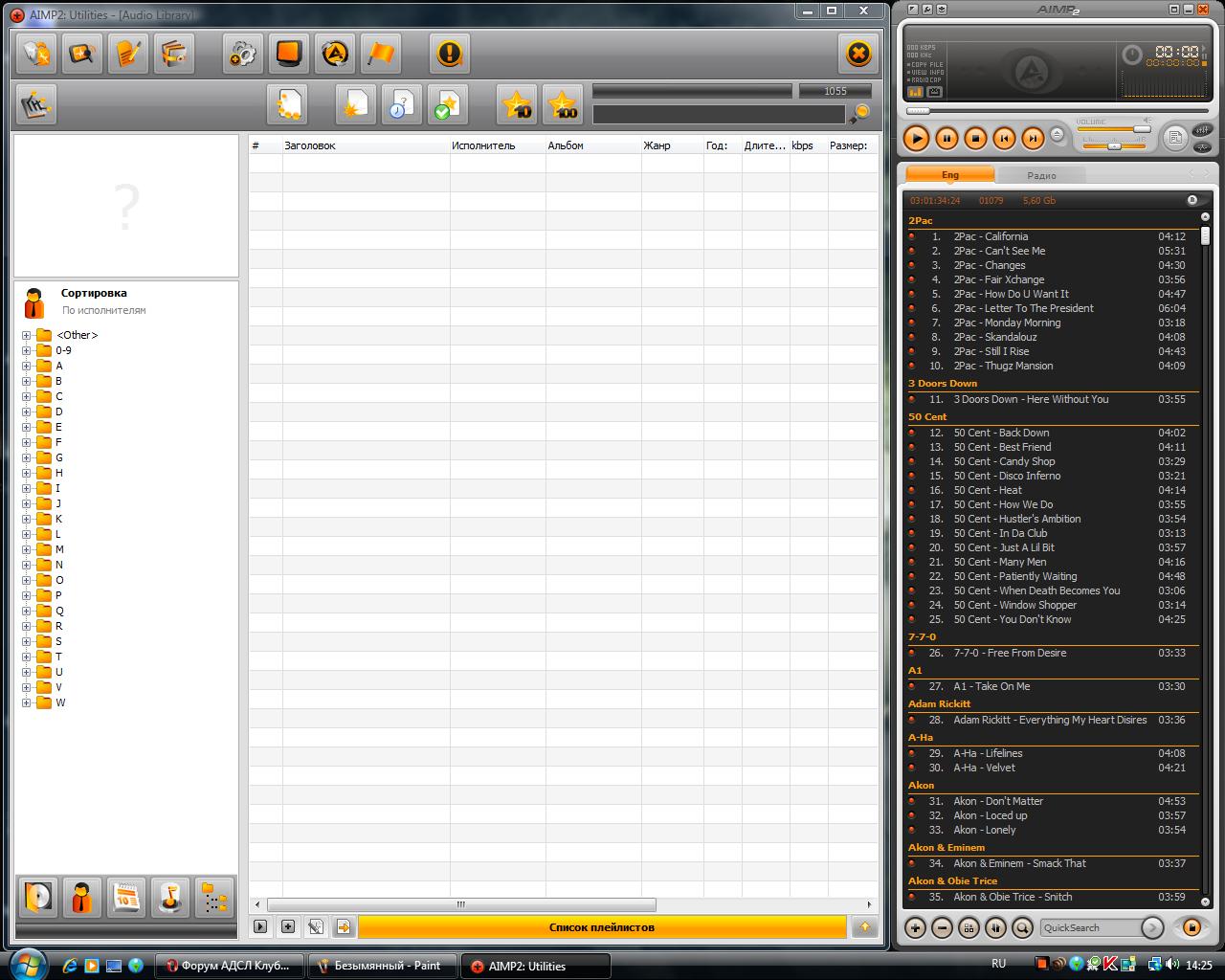Expand the <Other> folder in the tree
1225x980 pixels.
26,335
